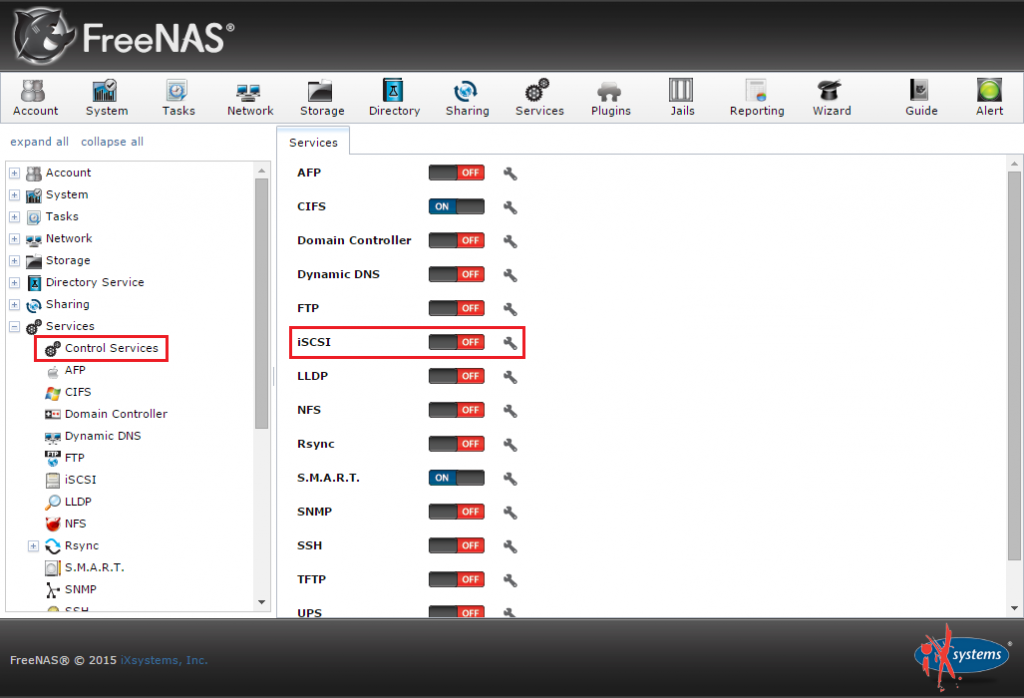Turn off the S.M.A.R.T. service switch
Image resolution: width=1024 pixels, height=698 pixels.
pos(456,478)
